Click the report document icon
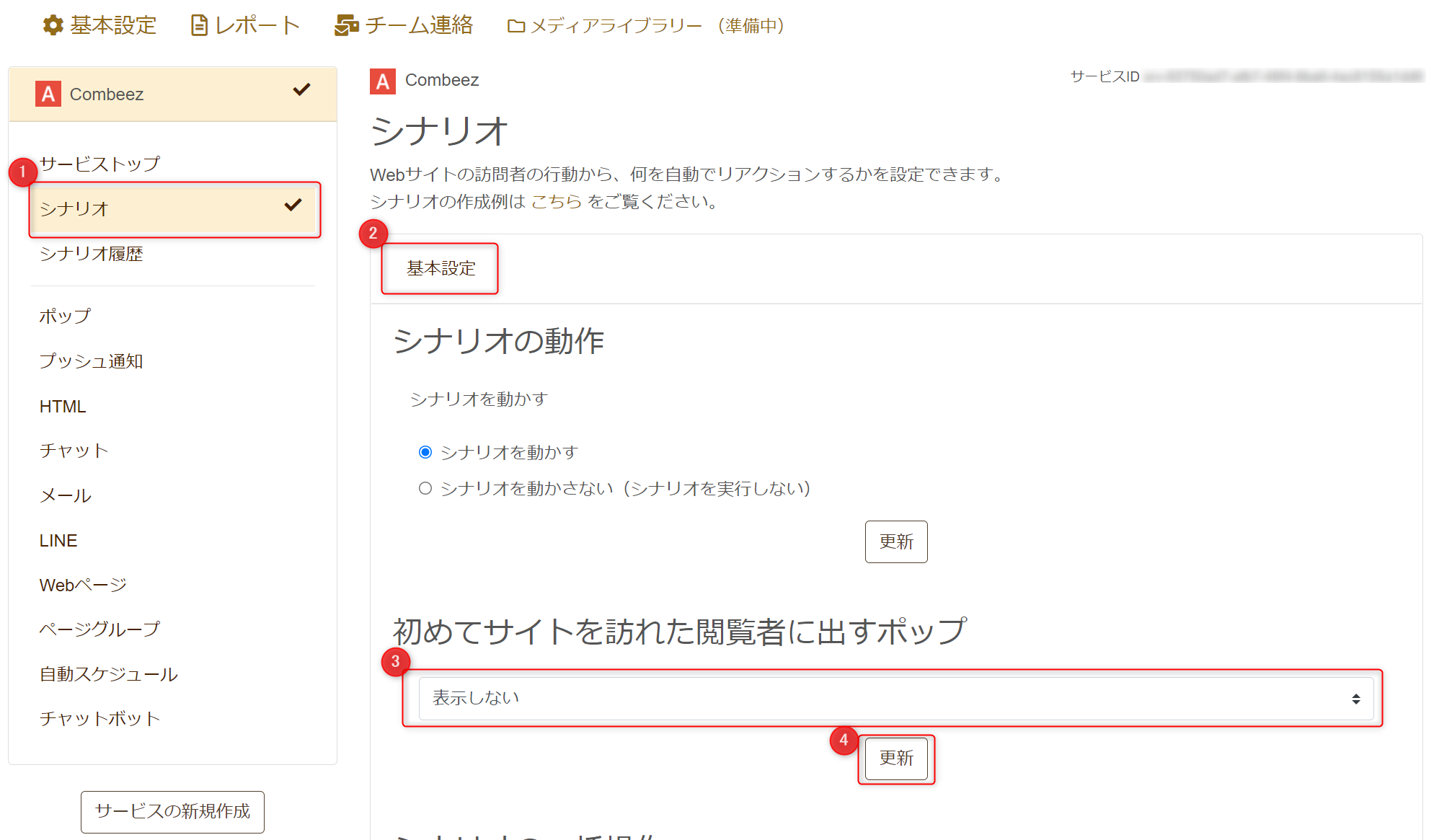 [200, 25]
